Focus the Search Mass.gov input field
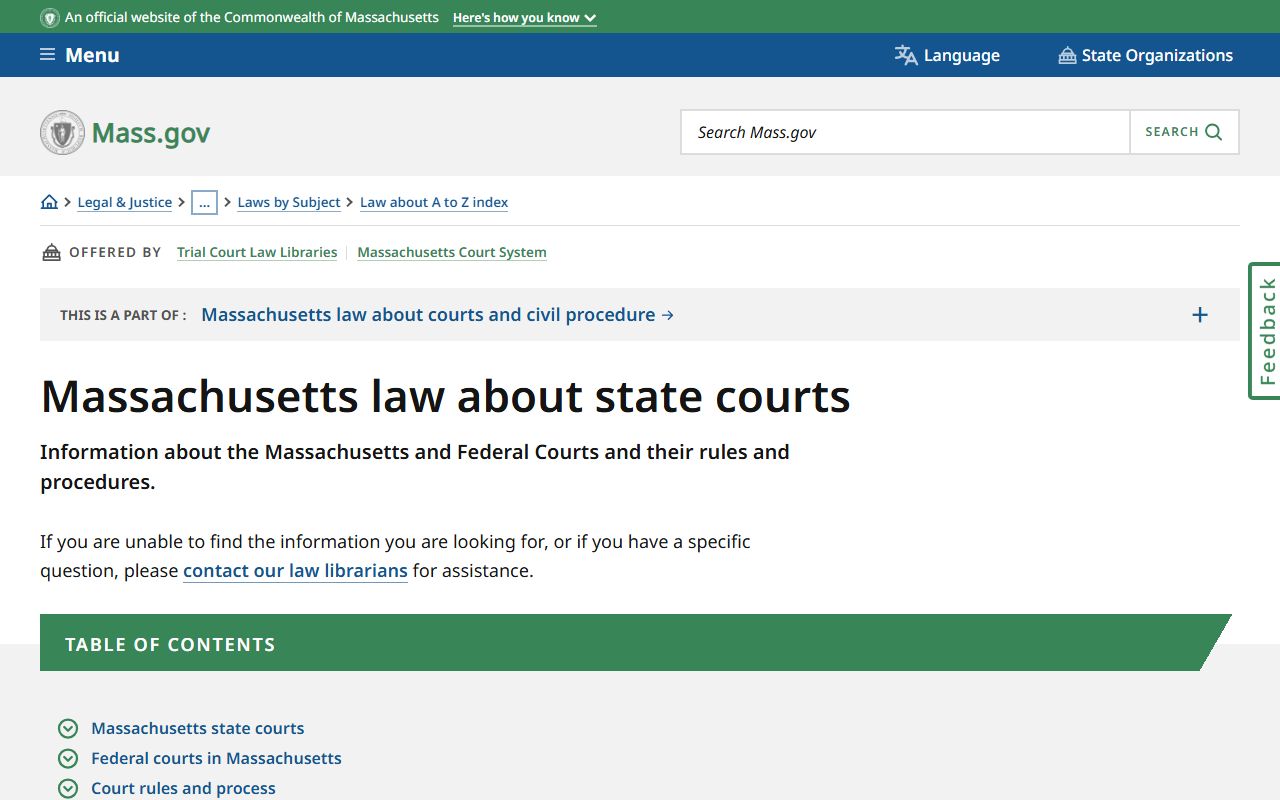The image size is (1280, 800). pos(905,132)
